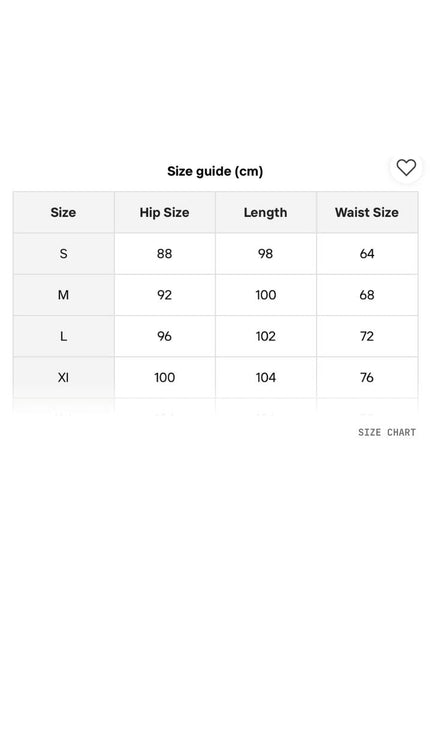Click waist size value 68

coord(367,295)
